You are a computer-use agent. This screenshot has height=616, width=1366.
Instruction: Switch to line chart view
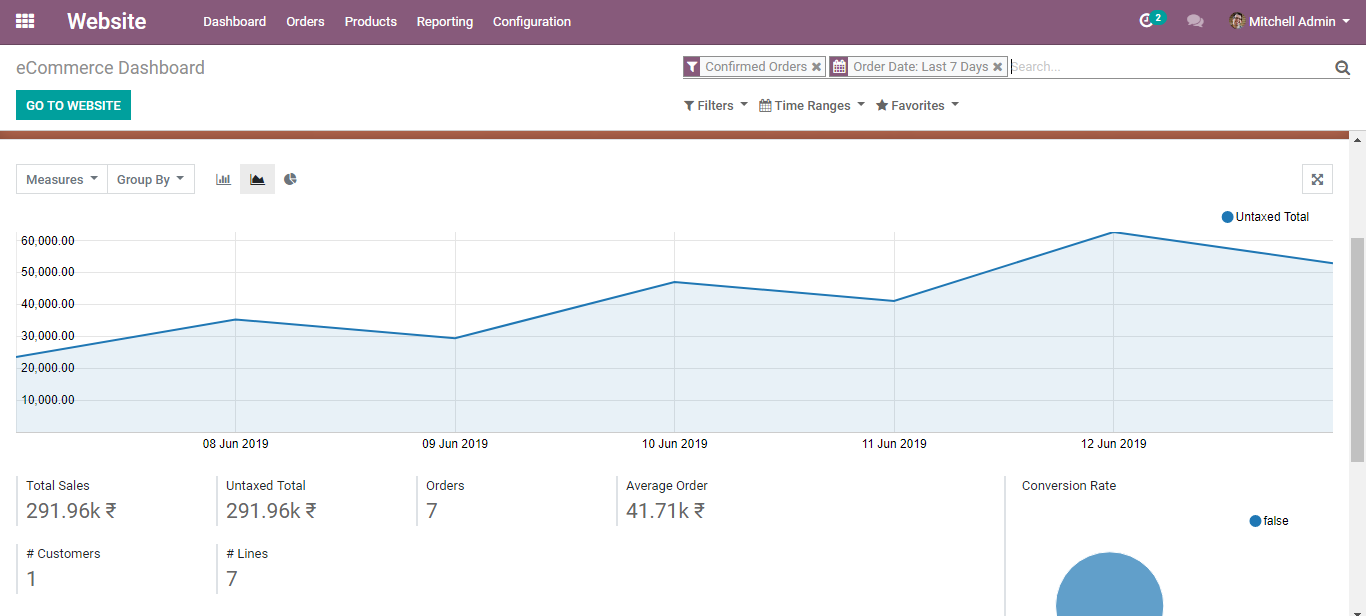(257, 179)
